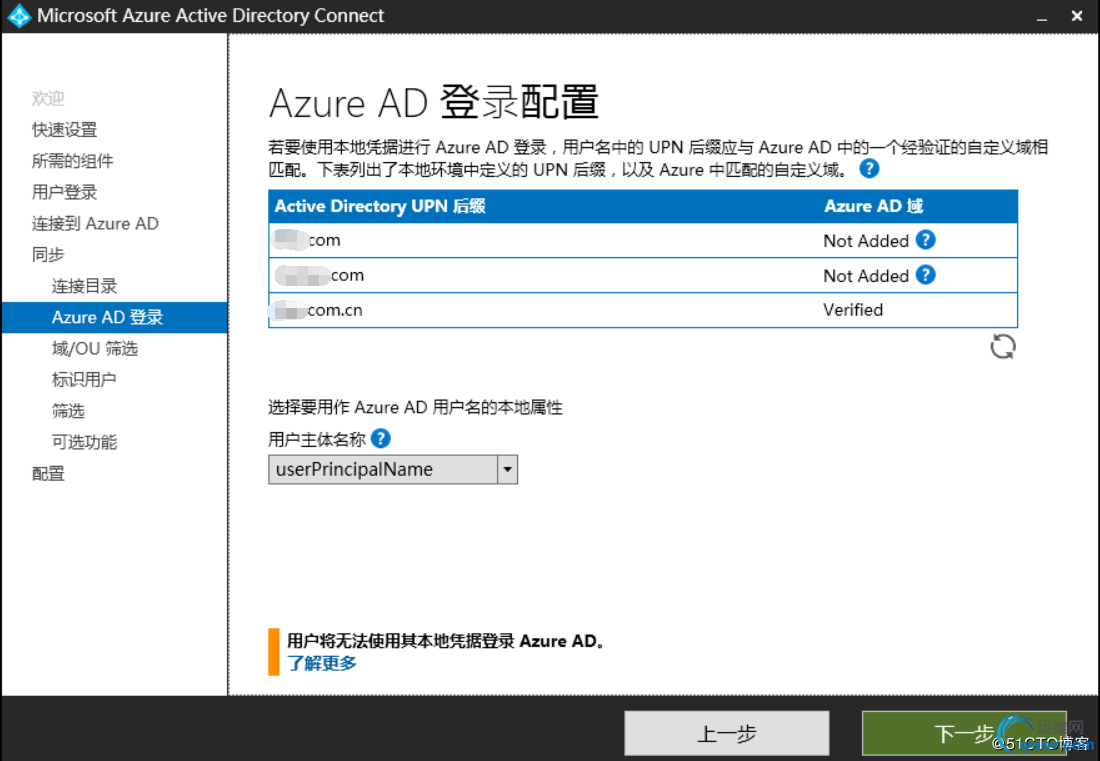The height and width of the screenshot is (761, 1100).
Task: Click the warning text 用户将无法使用其本地凭据登录 Azure AD
Action: 445,640
